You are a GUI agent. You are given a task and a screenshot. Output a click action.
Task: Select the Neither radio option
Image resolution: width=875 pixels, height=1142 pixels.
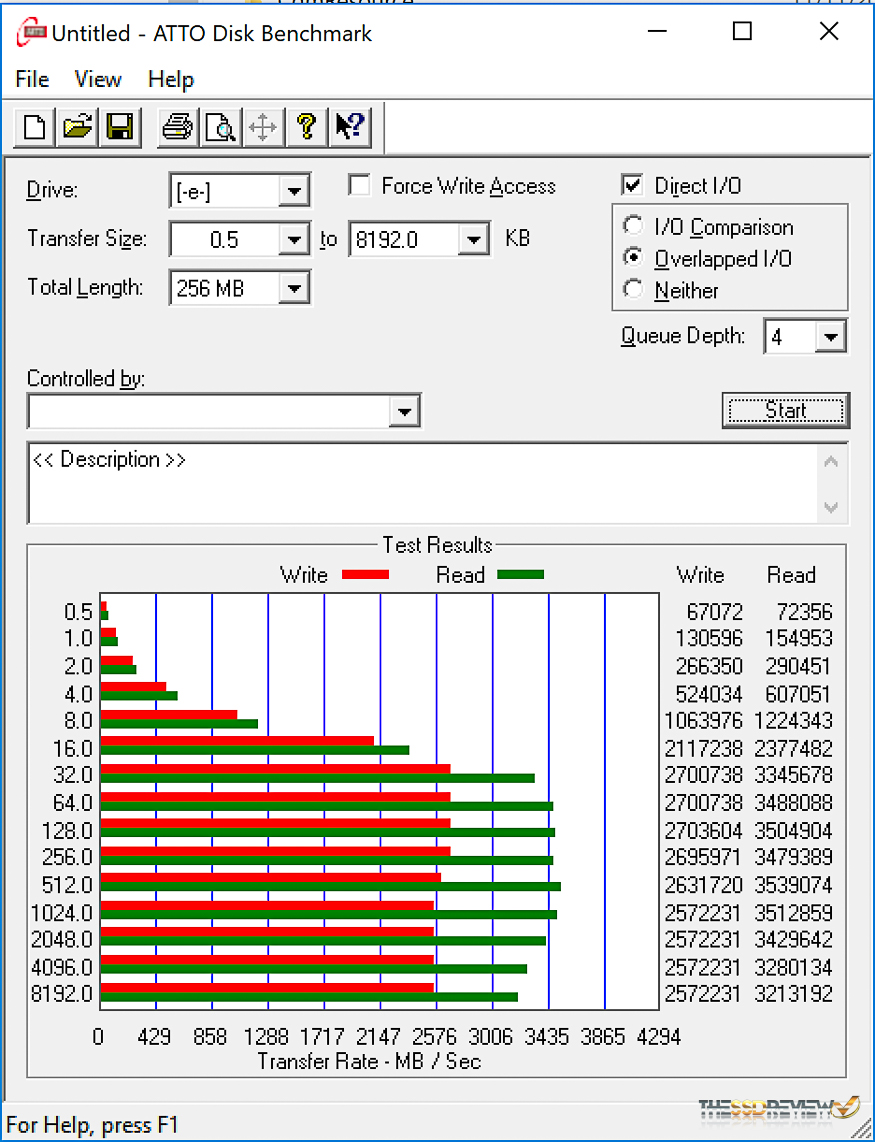[x=634, y=290]
